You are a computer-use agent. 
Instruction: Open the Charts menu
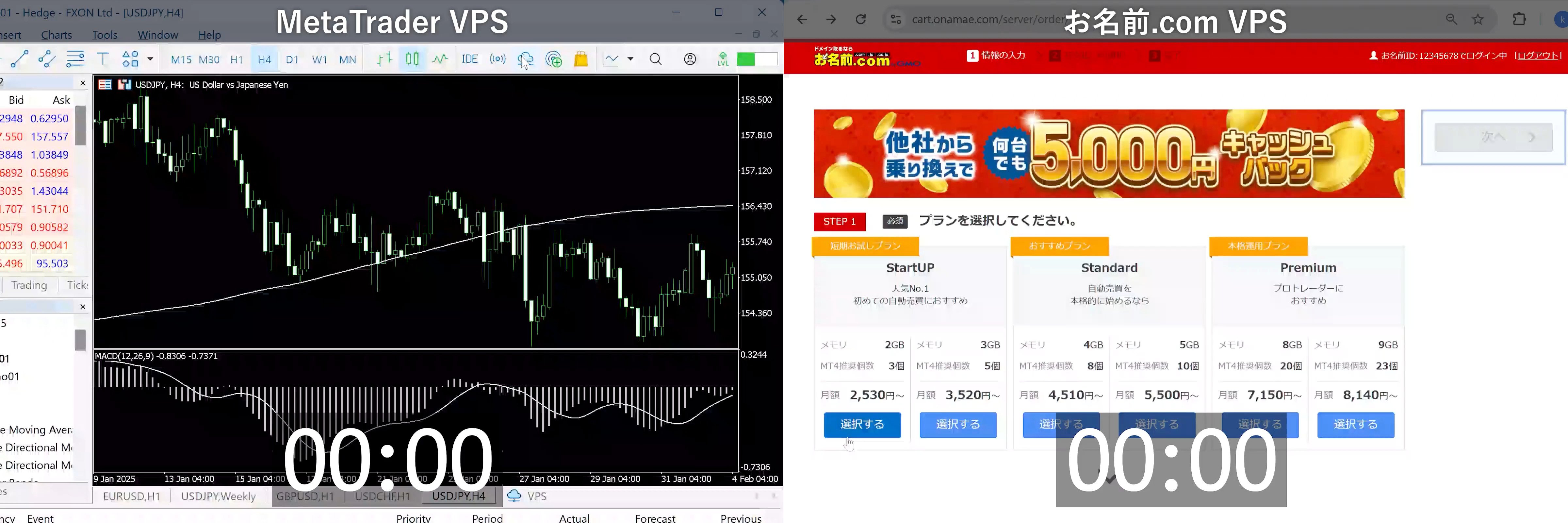(57, 35)
